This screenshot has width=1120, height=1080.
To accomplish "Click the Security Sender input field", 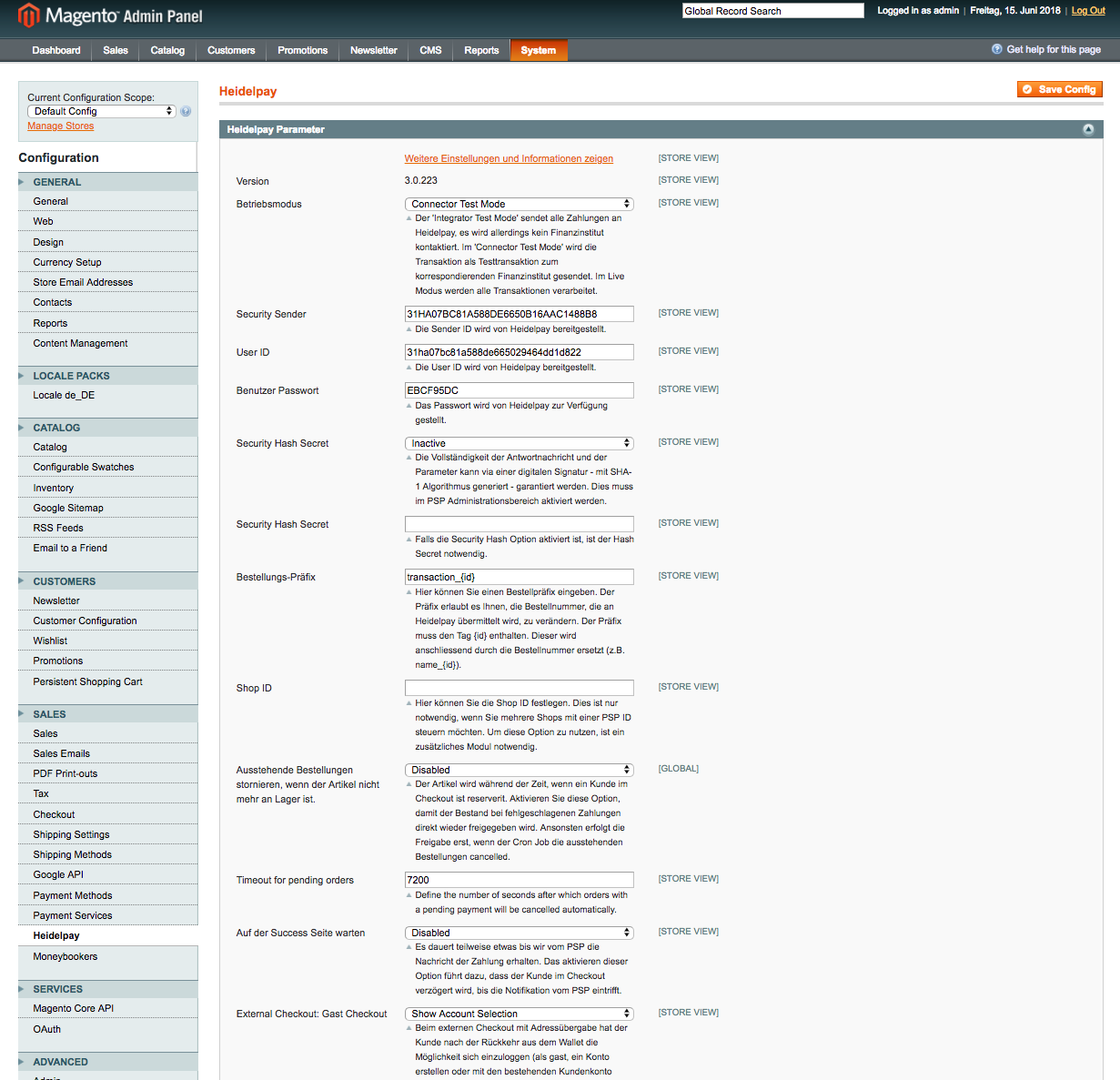I will [519, 314].
